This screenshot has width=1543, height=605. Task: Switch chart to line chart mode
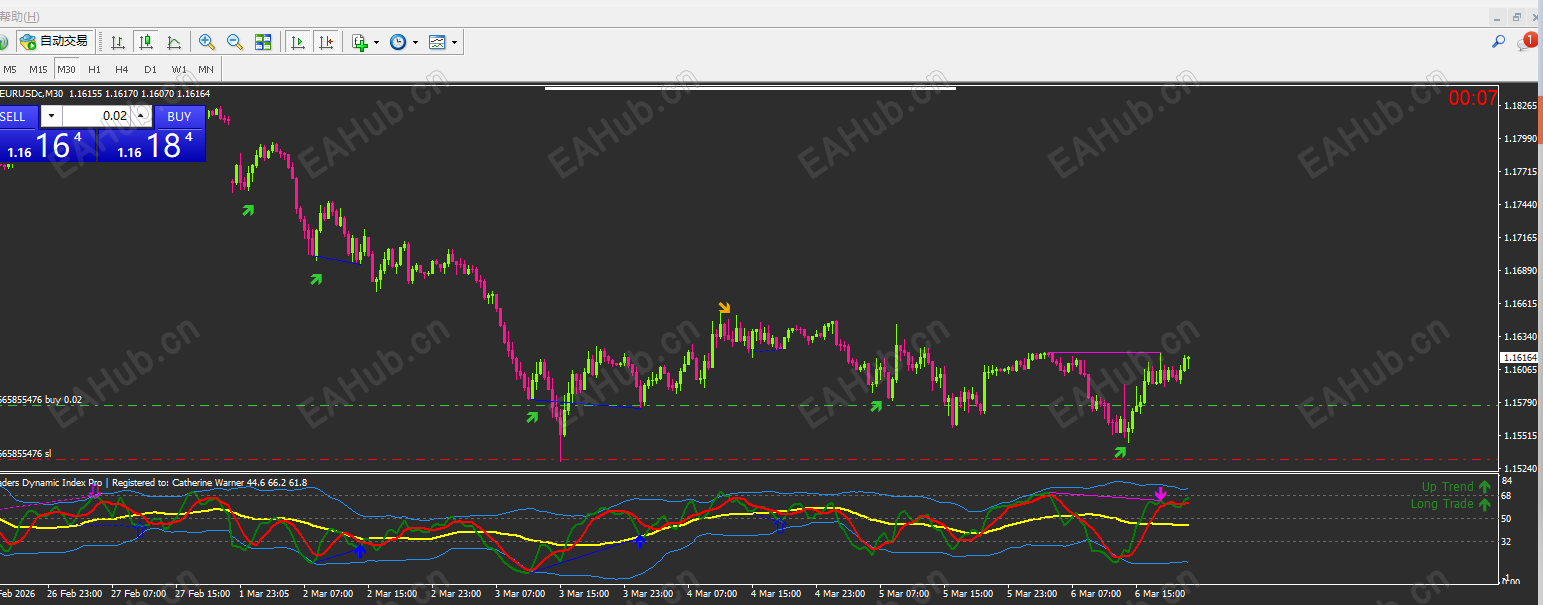click(174, 42)
